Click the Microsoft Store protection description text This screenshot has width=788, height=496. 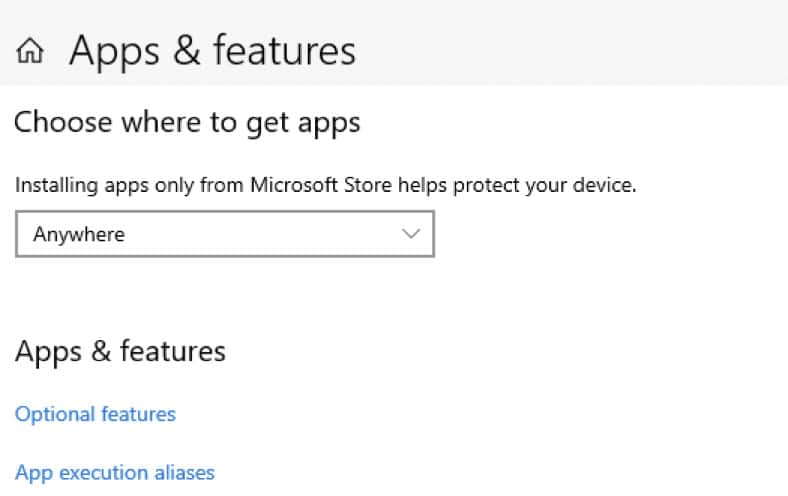(x=326, y=185)
